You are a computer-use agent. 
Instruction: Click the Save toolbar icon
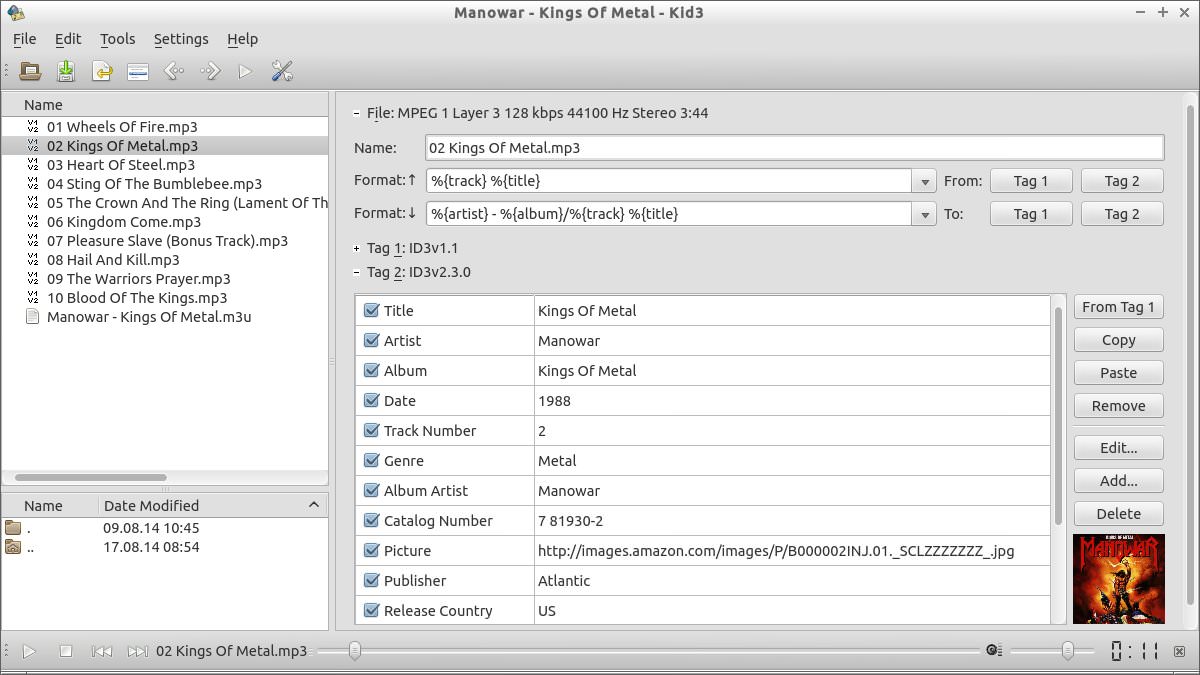click(x=65, y=70)
